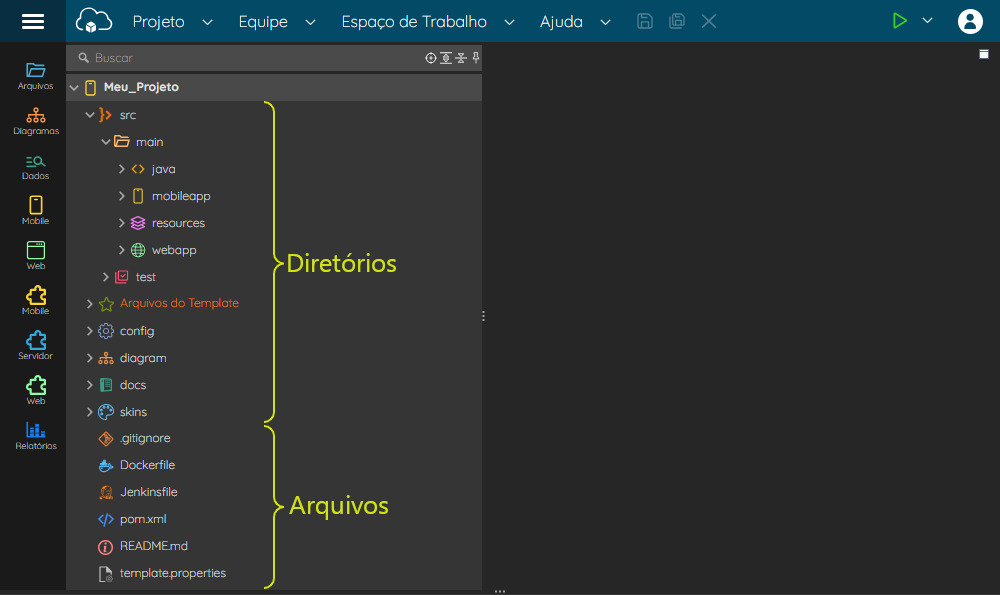Click the save file icon

645,21
